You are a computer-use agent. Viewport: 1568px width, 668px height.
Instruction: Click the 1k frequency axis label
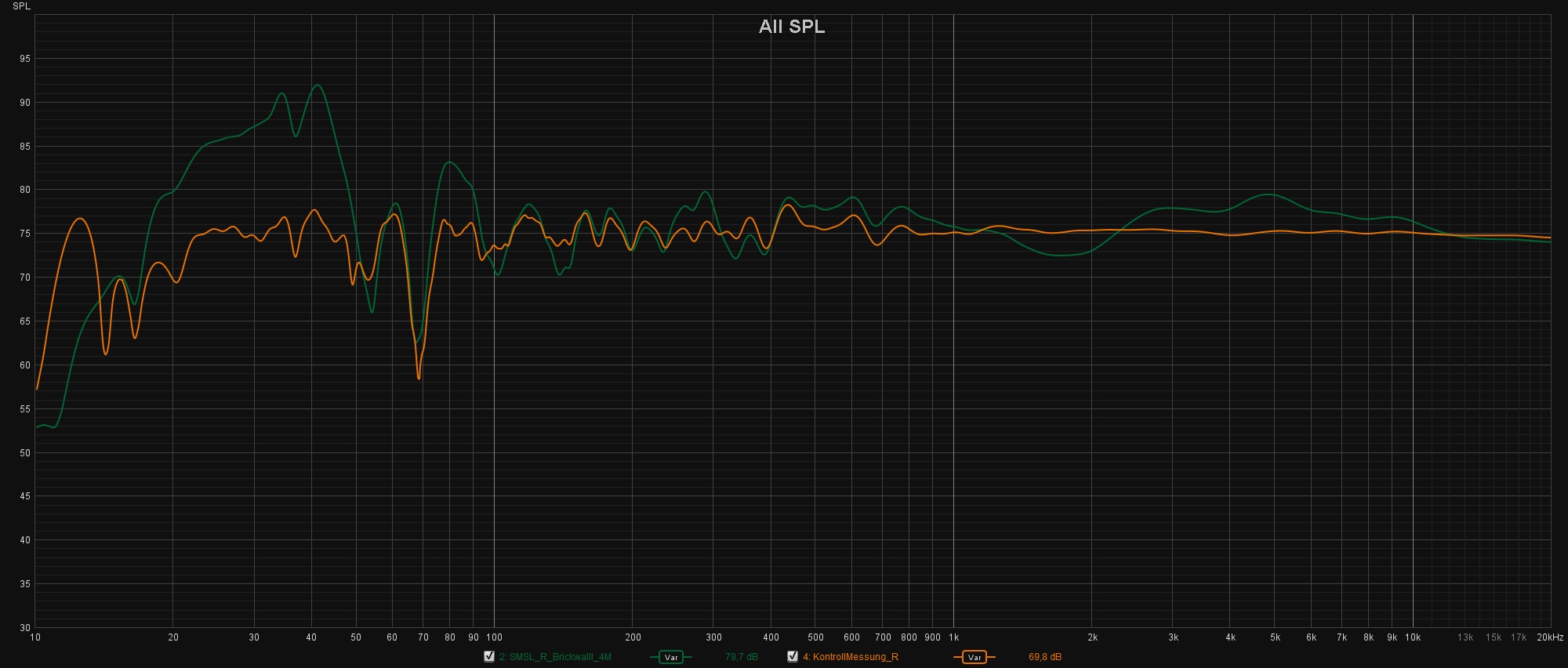953,637
